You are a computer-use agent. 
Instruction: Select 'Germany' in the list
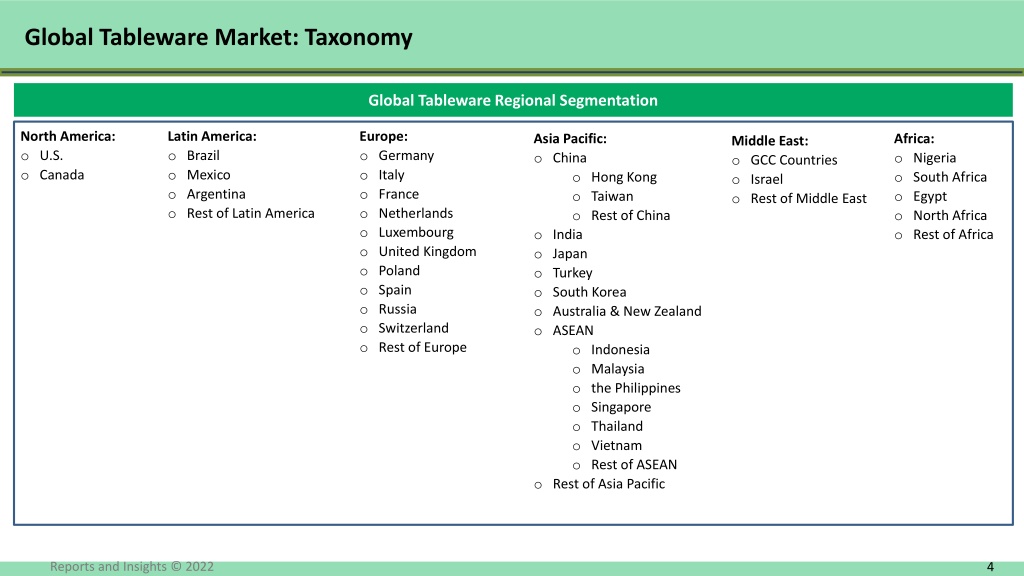tap(406, 155)
